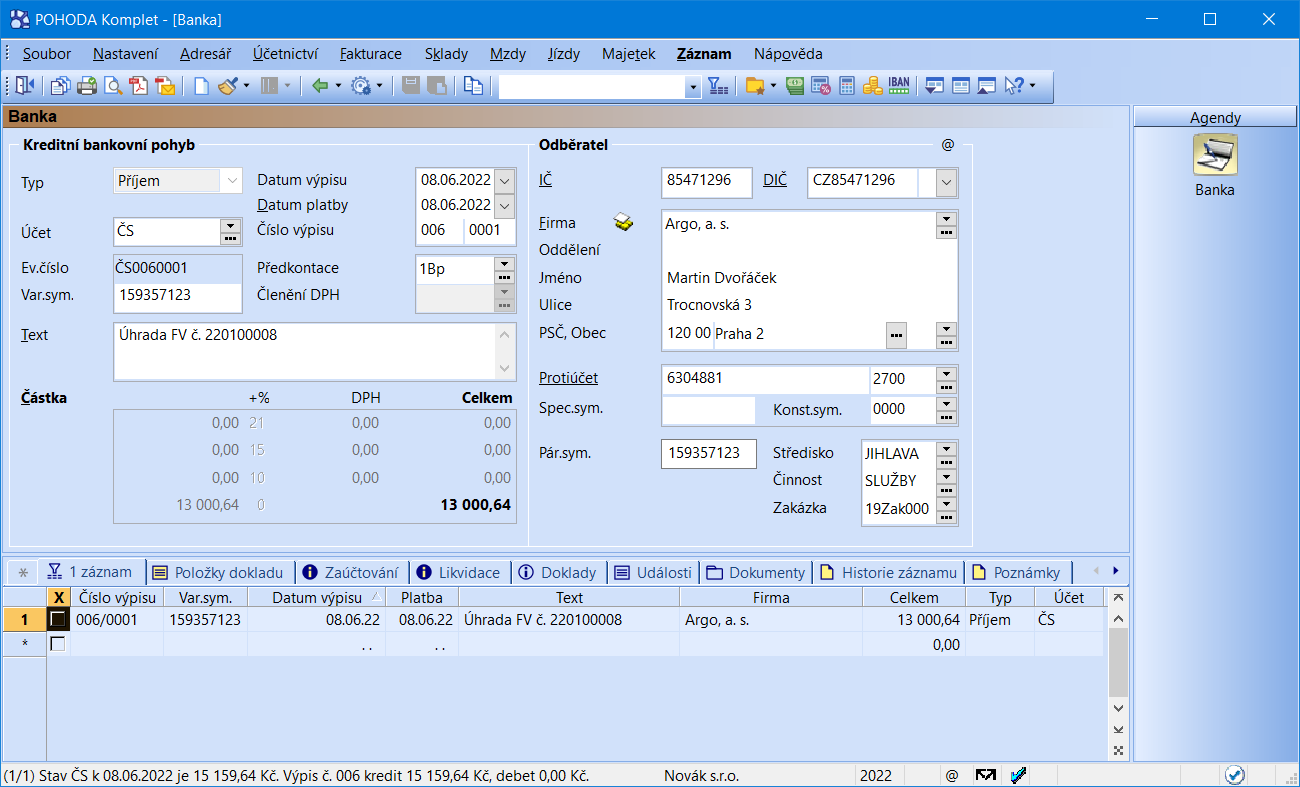This screenshot has height=787, width=1300.
Task: Click the printer icon in the toolbar
Action: pyautogui.click(x=87, y=86)
